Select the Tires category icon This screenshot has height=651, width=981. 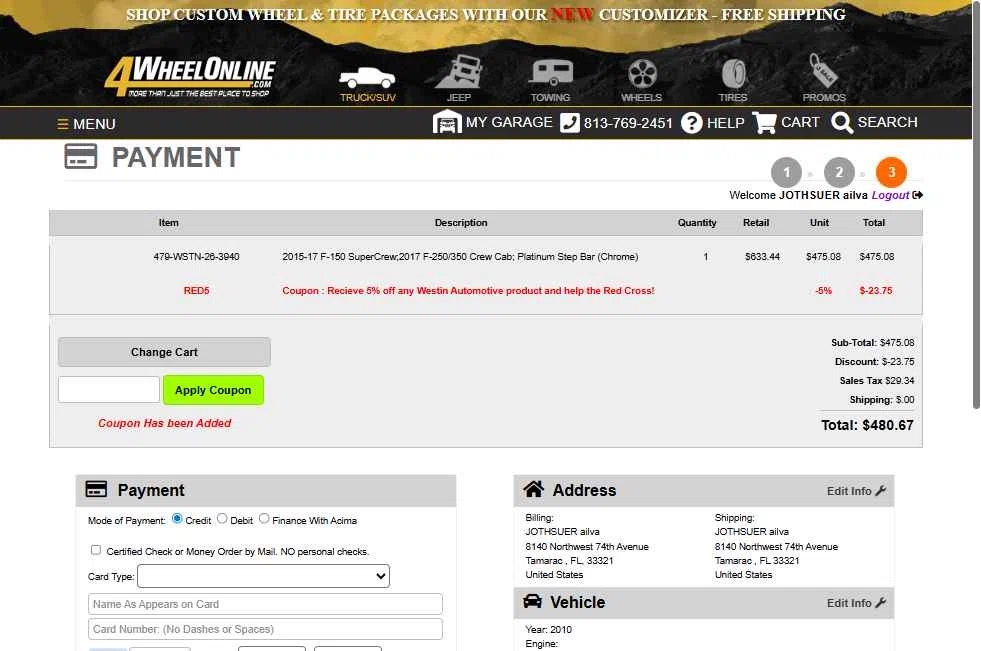(733, 73)
